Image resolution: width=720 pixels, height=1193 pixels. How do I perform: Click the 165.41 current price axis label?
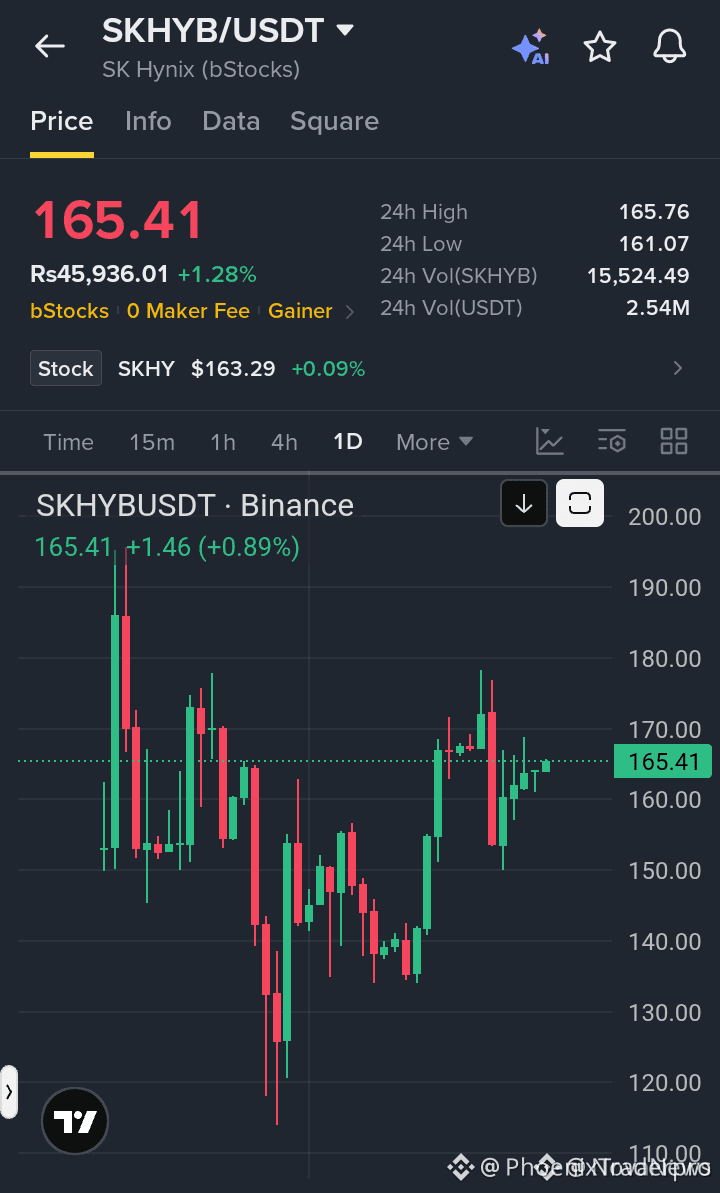[663, 762]
